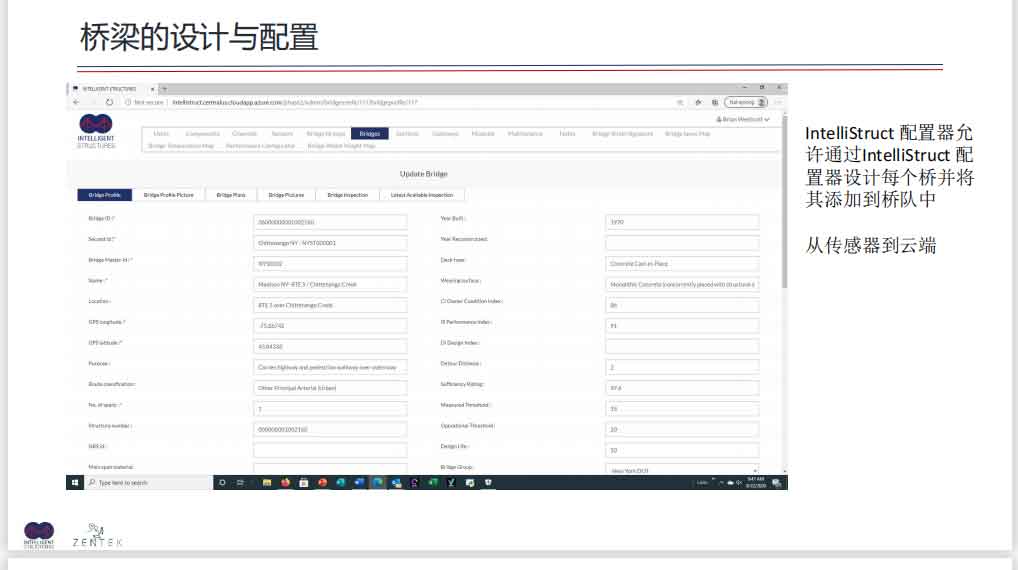Click the Owner Condition Index field
The width and height of the screenshot is (1018, 570).
pos(682,305)
